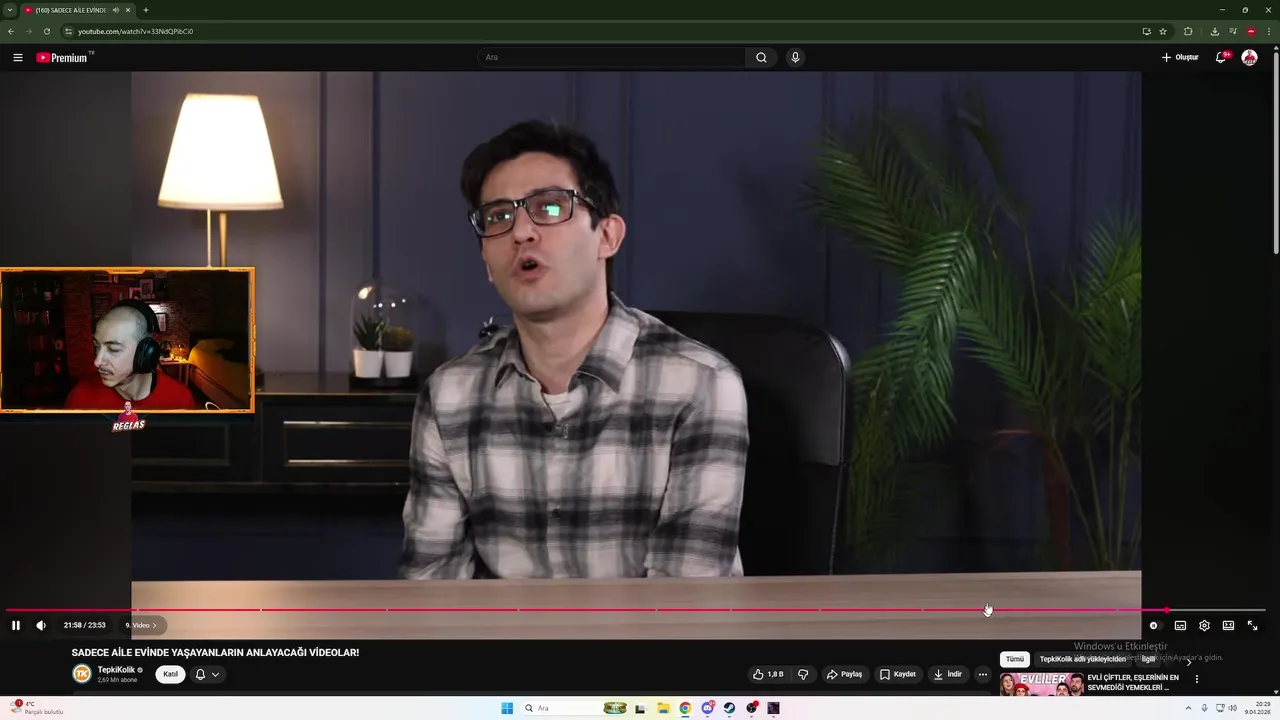Open File Explorer from the taskbar
The width and height of the screenshot is (1280, 720).
(x=663, y=708)
